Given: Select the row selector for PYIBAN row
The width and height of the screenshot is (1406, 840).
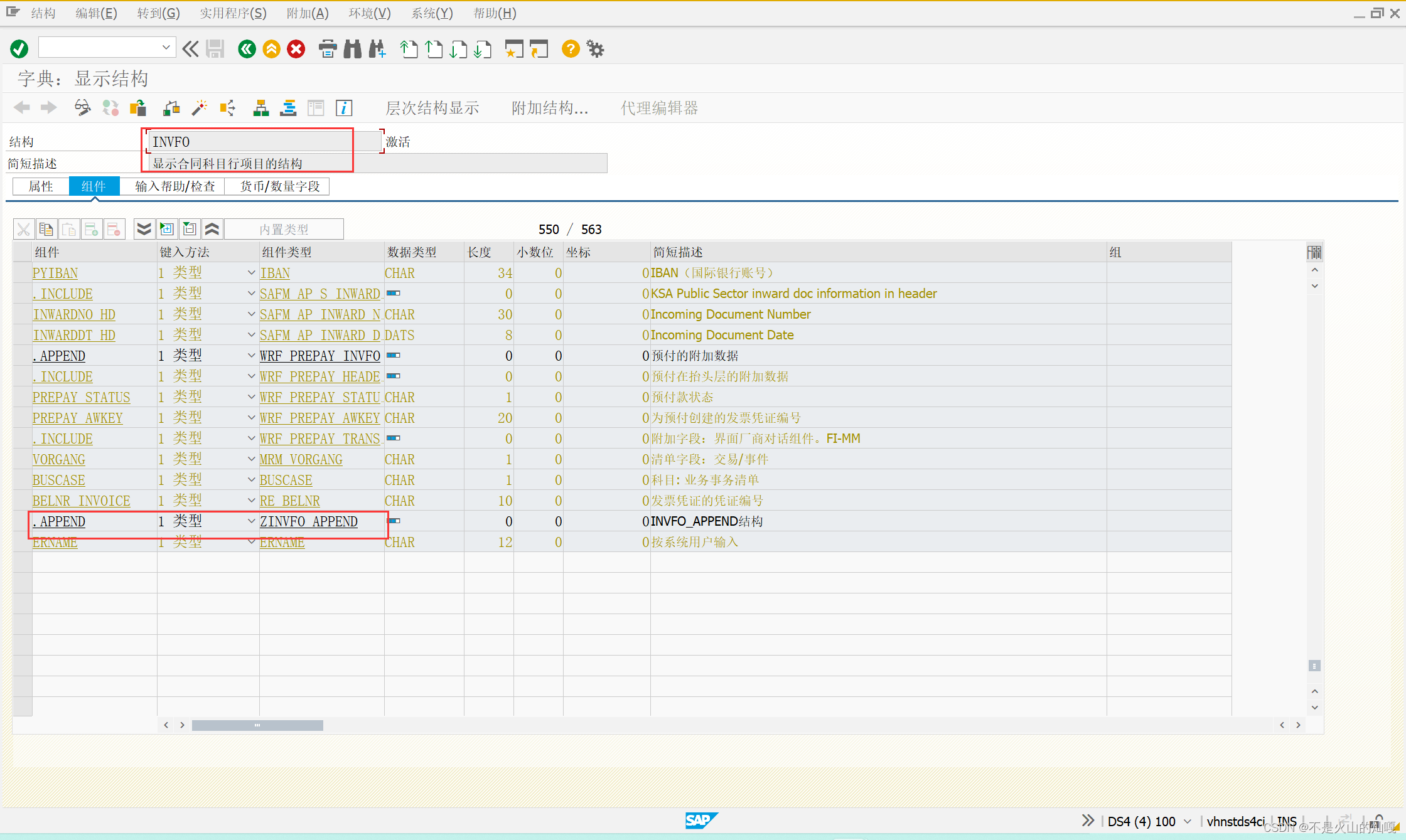Looking at the screenshot, I should point(23,273).
